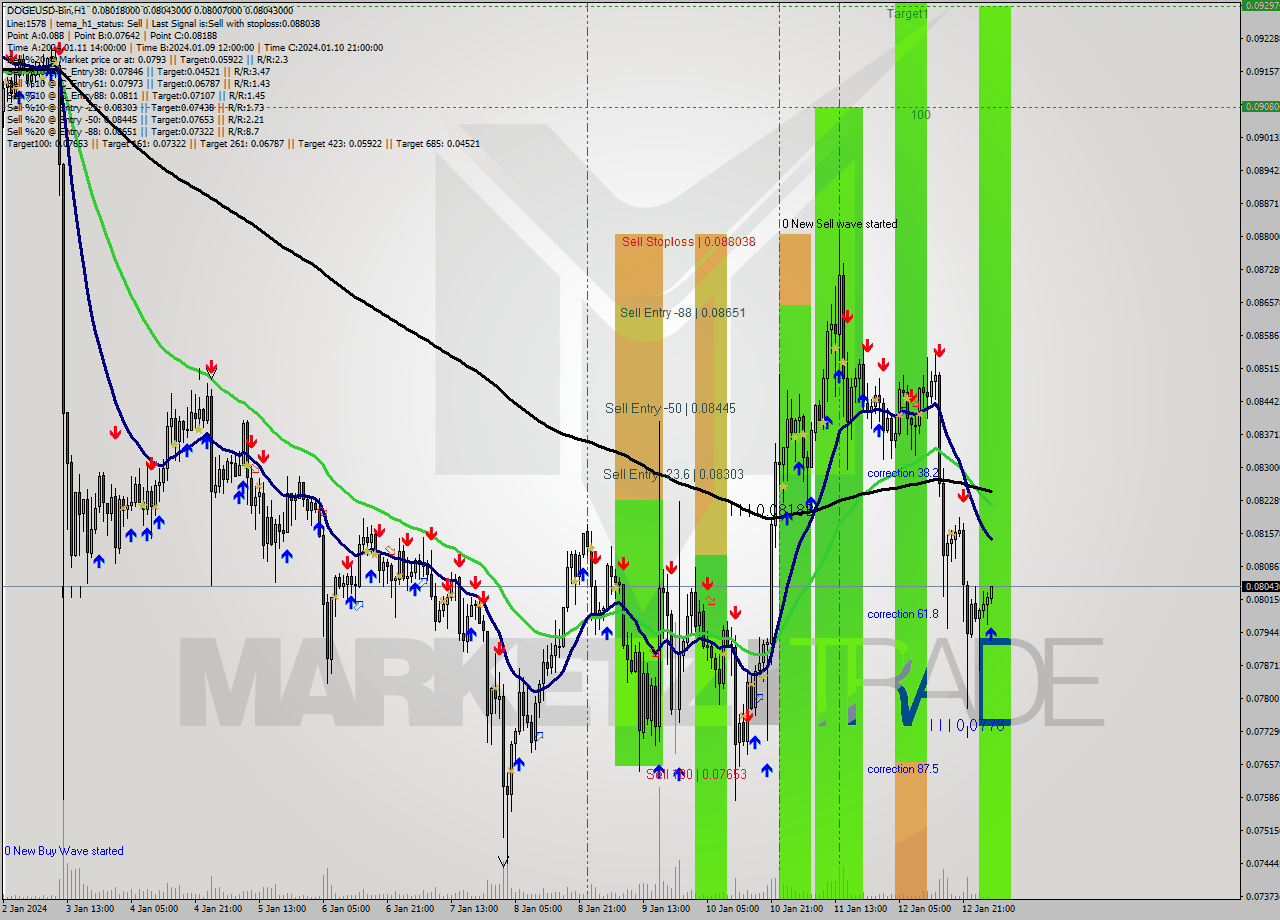This screenshot has width=1280, height=920.
Task: Click the '8 Jan 21:00' time label
Action: 601,909
